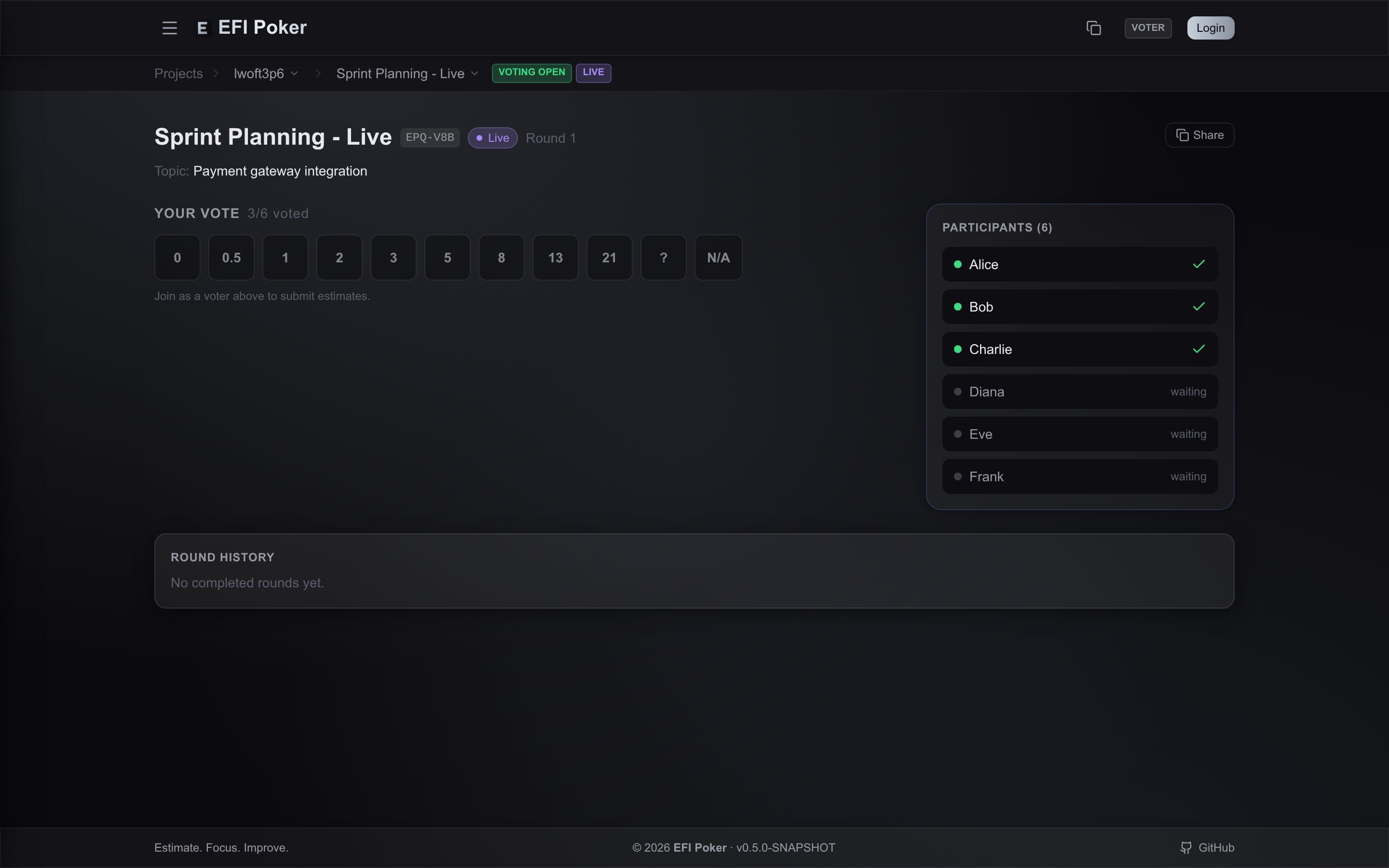Image resolution: width=1389 pixels, height=868 pixels.
Task: Select the vote card 5
Action: point(447,257)
